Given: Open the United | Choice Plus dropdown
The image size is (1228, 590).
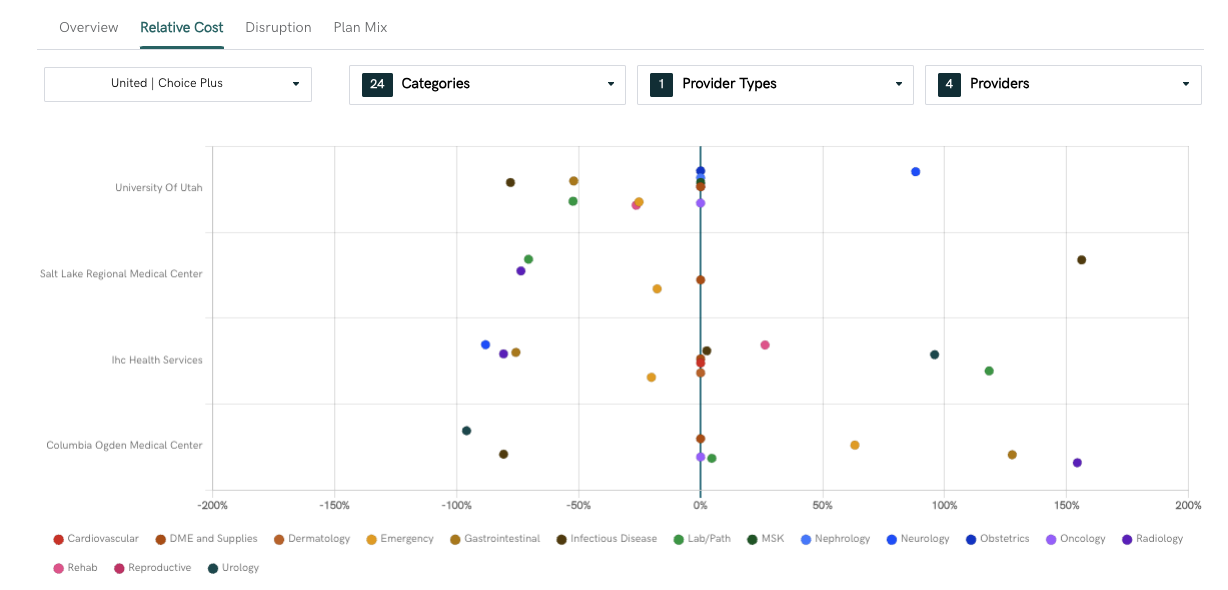Looking at the screenshot, I should [x=178, y=84].
